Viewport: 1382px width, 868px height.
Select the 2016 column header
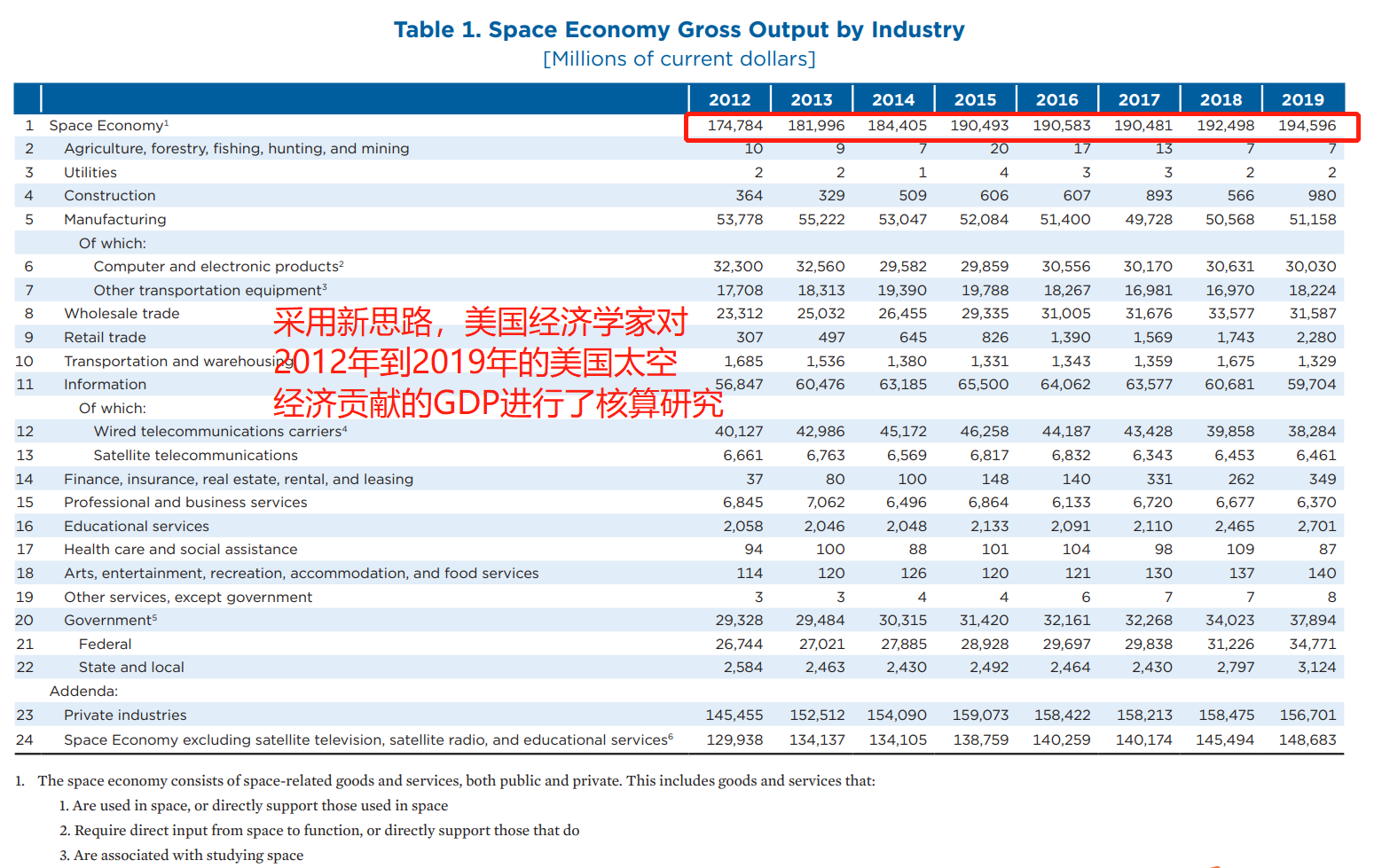[1056, 99]
